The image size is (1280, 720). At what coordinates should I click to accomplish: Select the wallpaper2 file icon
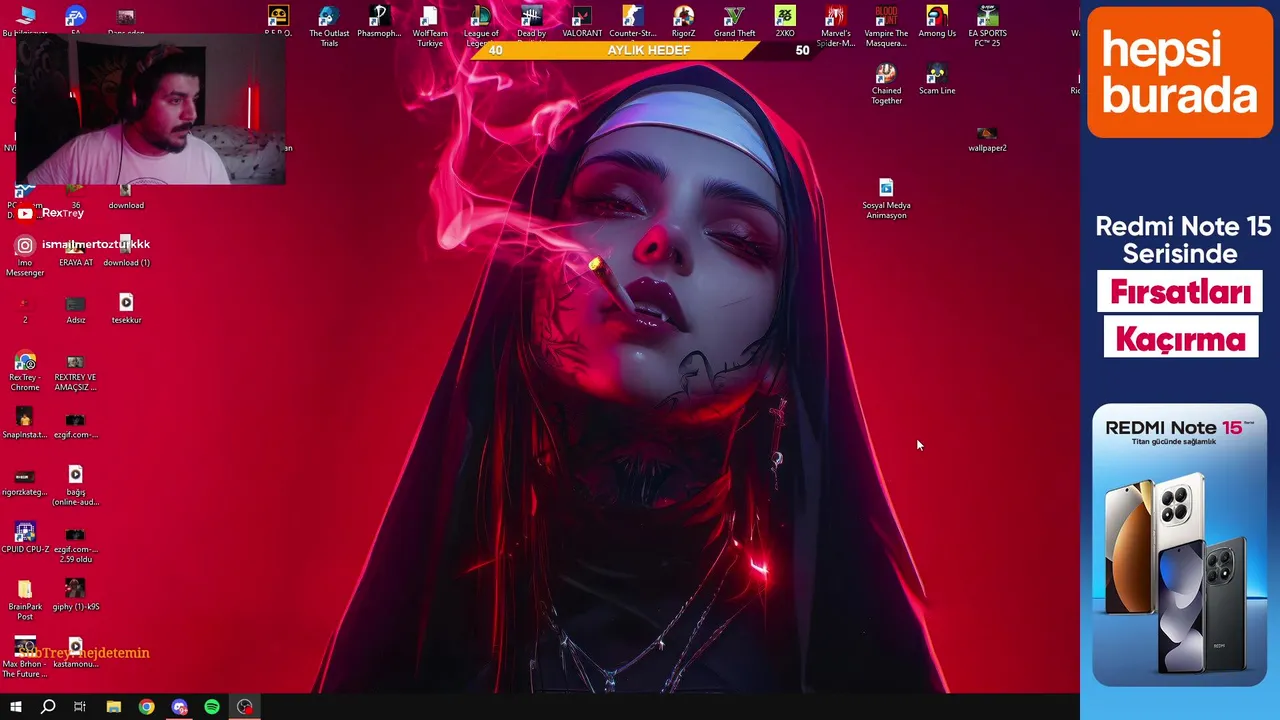(987, 138)
